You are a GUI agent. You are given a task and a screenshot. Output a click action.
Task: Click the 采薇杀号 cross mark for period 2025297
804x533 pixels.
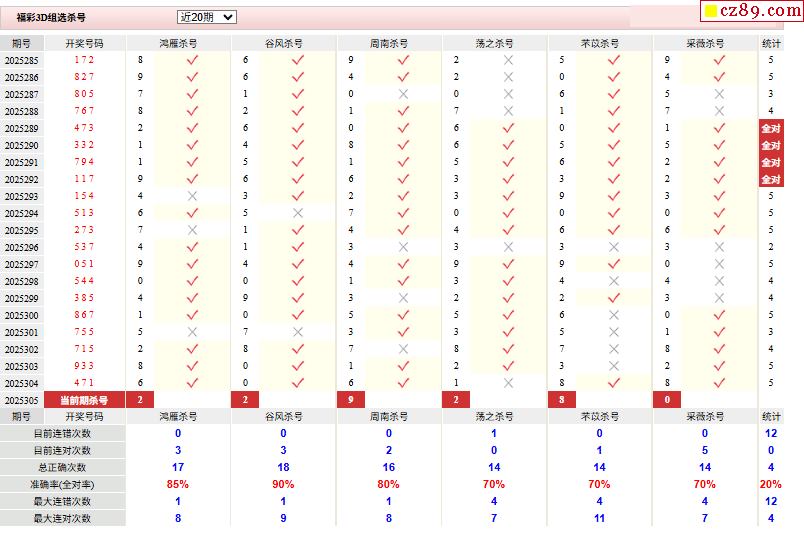coord(719,264)
